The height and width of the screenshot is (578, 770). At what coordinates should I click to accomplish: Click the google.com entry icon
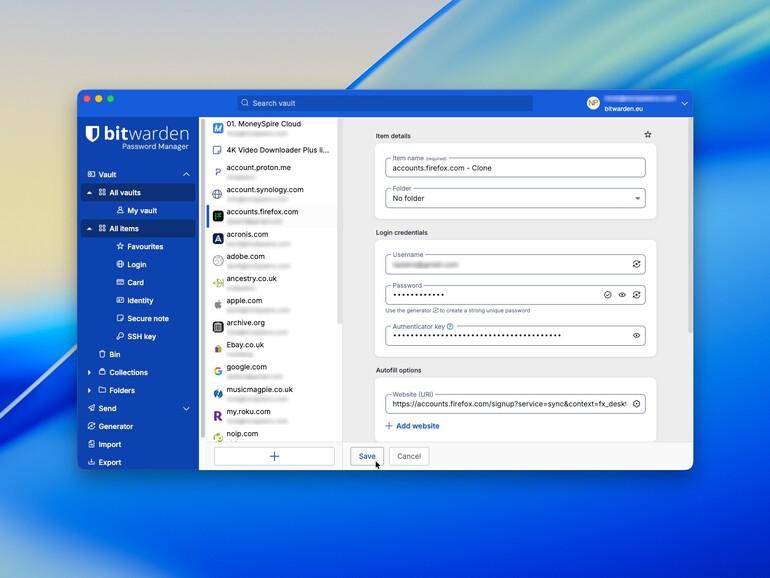pos(218,371)
